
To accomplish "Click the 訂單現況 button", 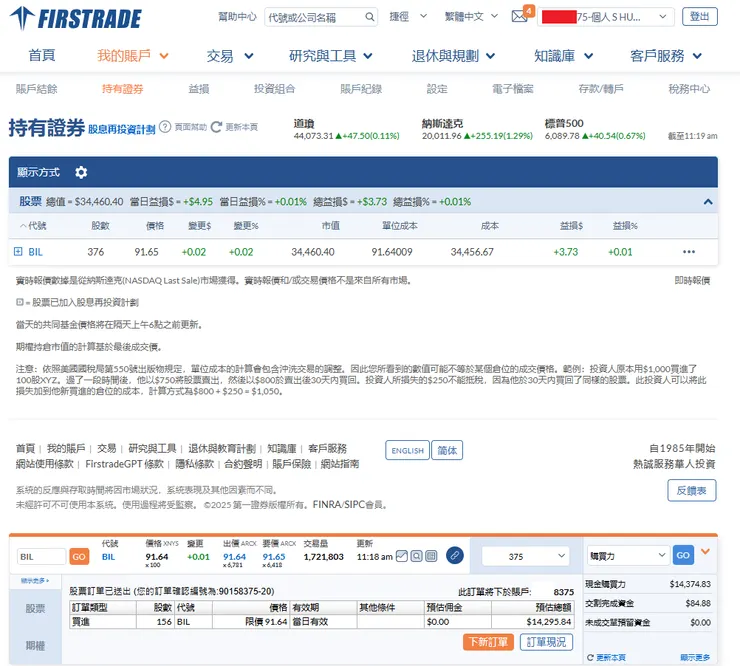I will point(546,642).
